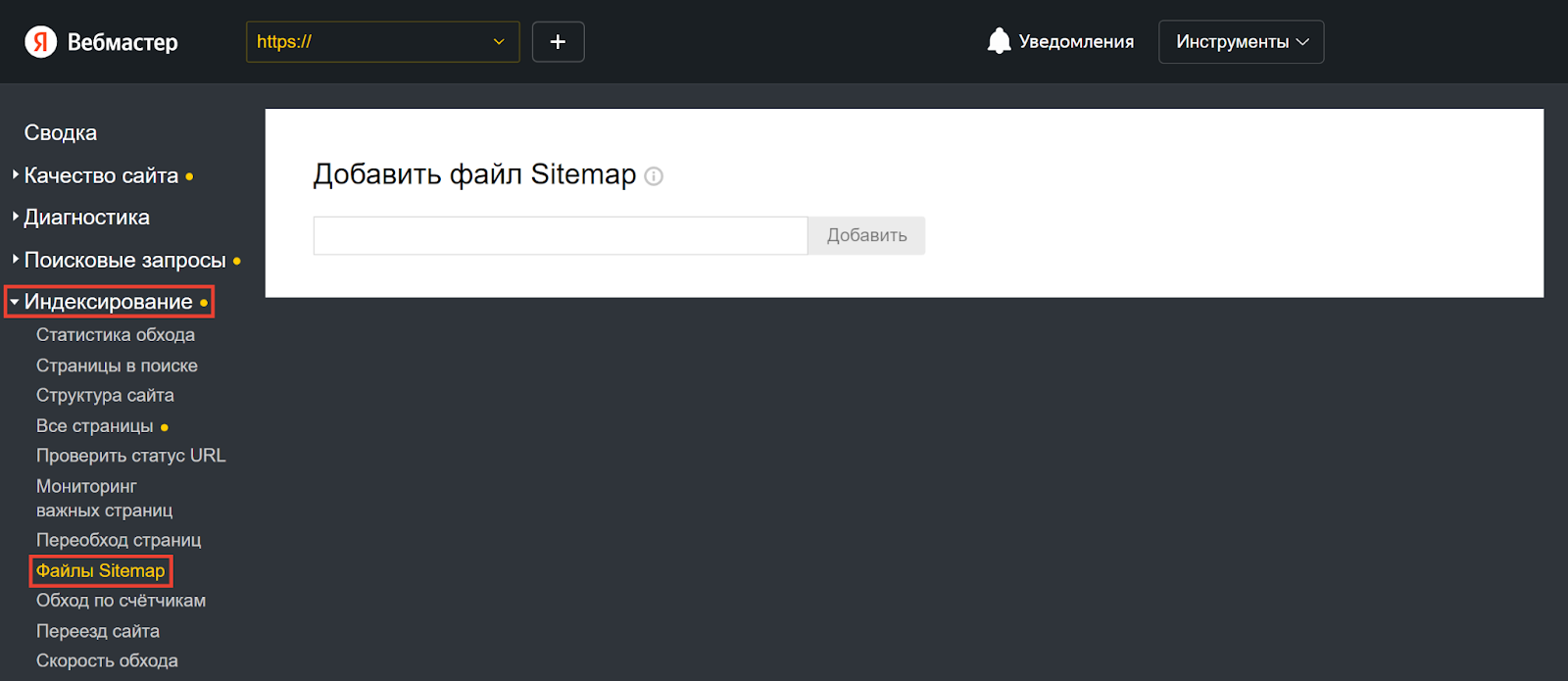Open Статистика обхода
Screen dimensions: 1568x681
tap(116, 335)
